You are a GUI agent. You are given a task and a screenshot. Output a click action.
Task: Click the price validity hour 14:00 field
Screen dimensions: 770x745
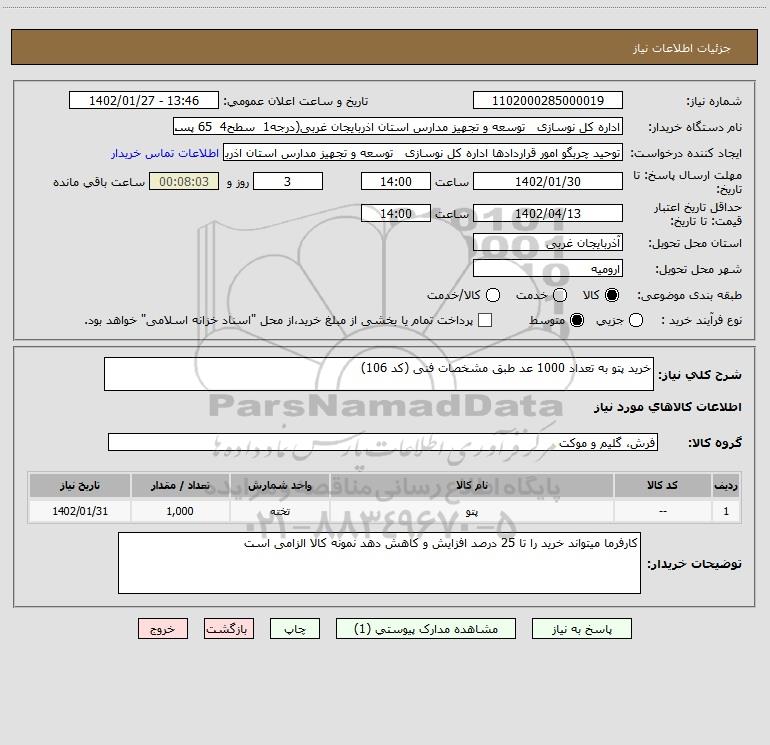396,214
